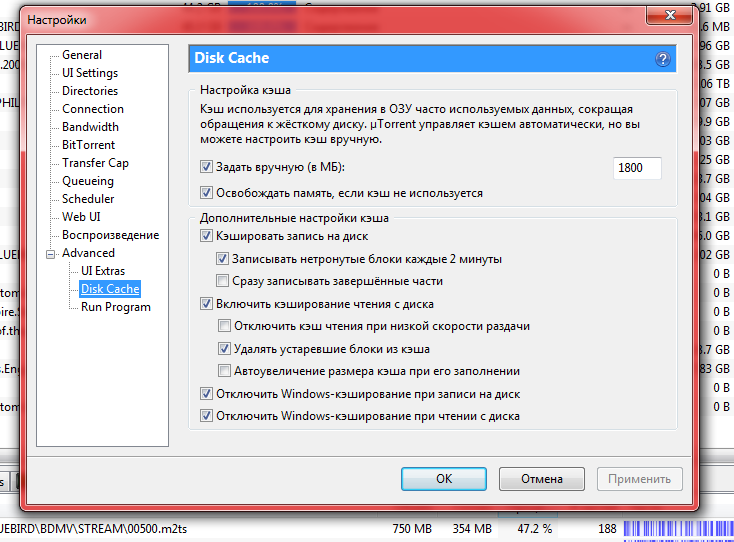This screenshot has height=542, width=734.
Task: Click the cache size field showing 1800
Action: [x=637, y=168]
